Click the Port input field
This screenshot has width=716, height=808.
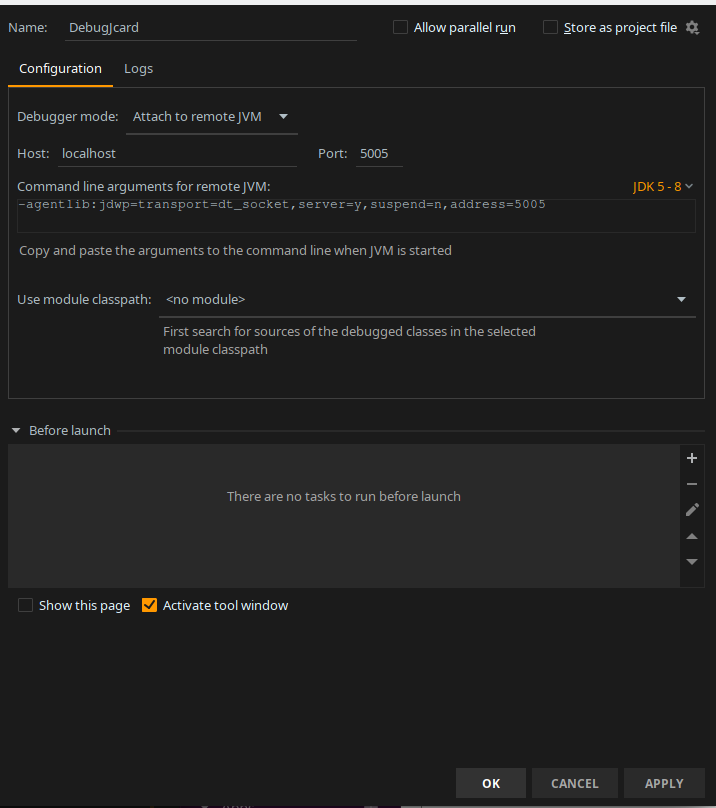tap(378, 153)
